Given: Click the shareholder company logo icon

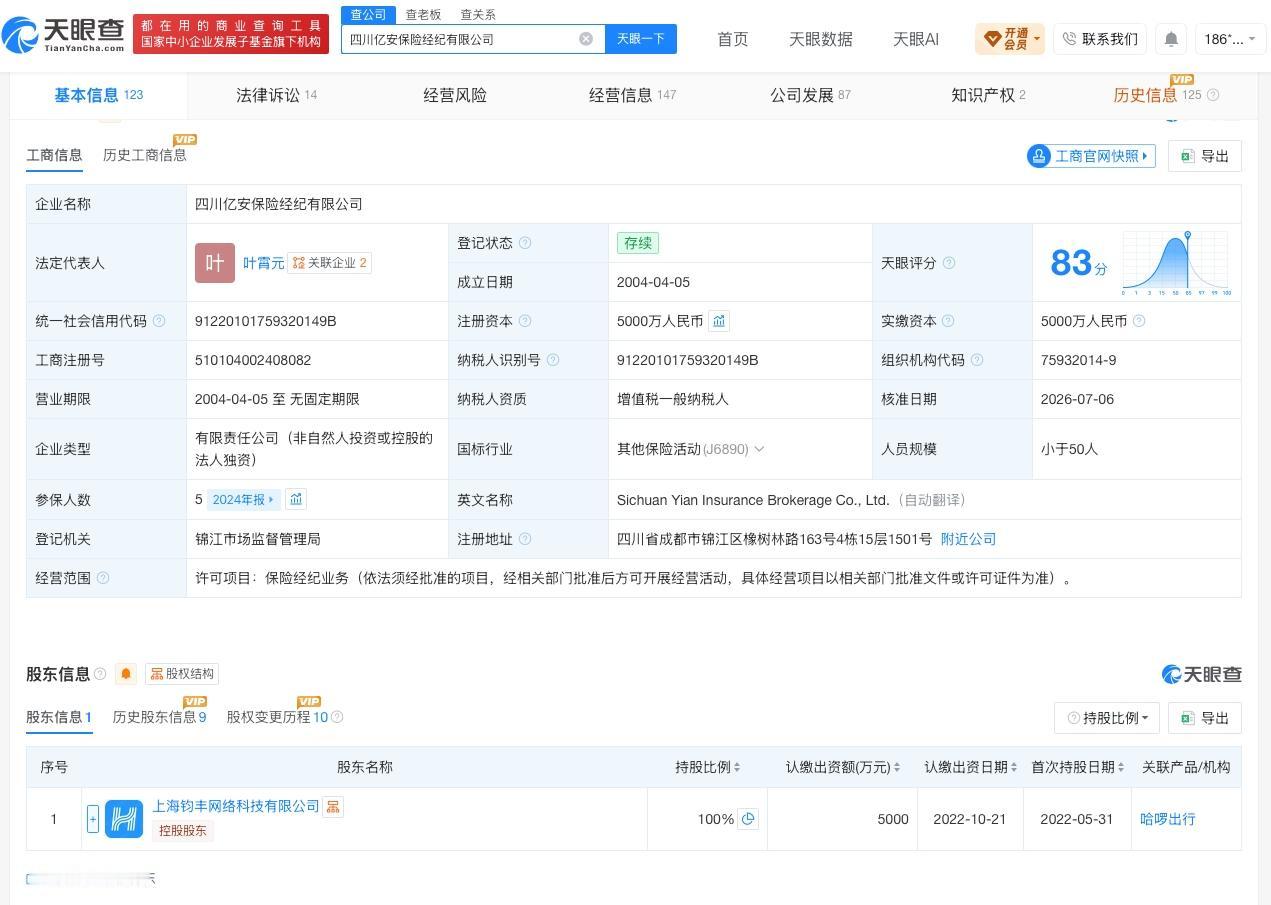Looking at the screenshot, I should (x=124, y=819).
